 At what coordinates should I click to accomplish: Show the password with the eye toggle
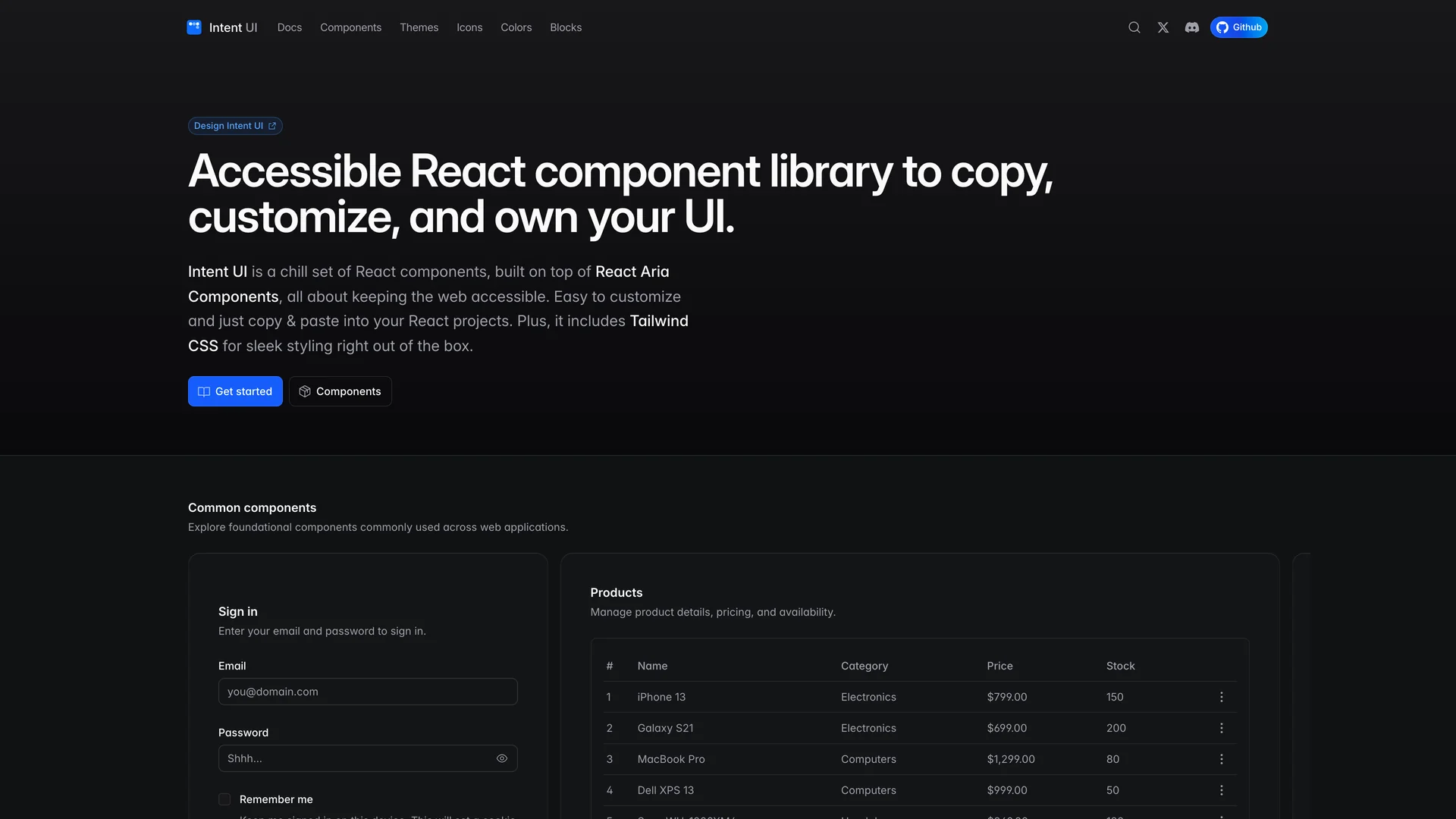[x=501, y=758]
